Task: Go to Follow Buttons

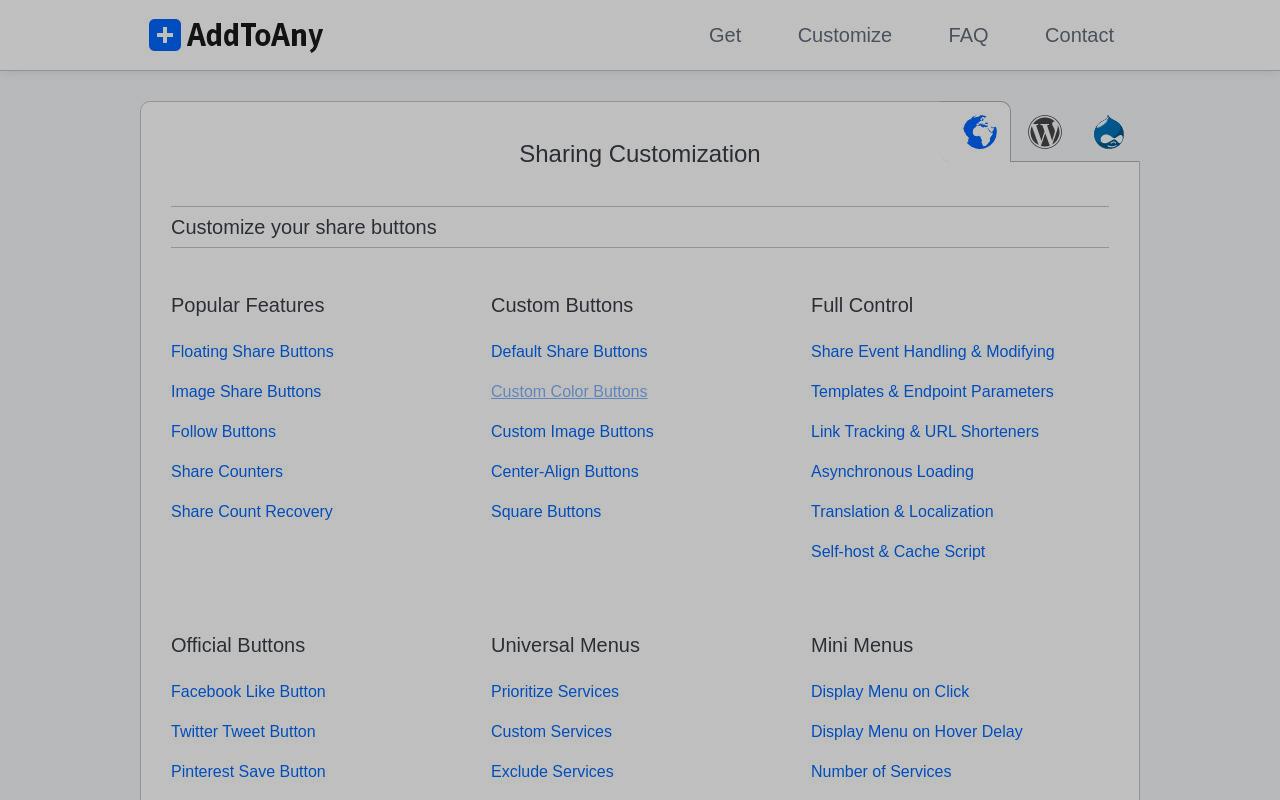Action: (x=223, y=431)
